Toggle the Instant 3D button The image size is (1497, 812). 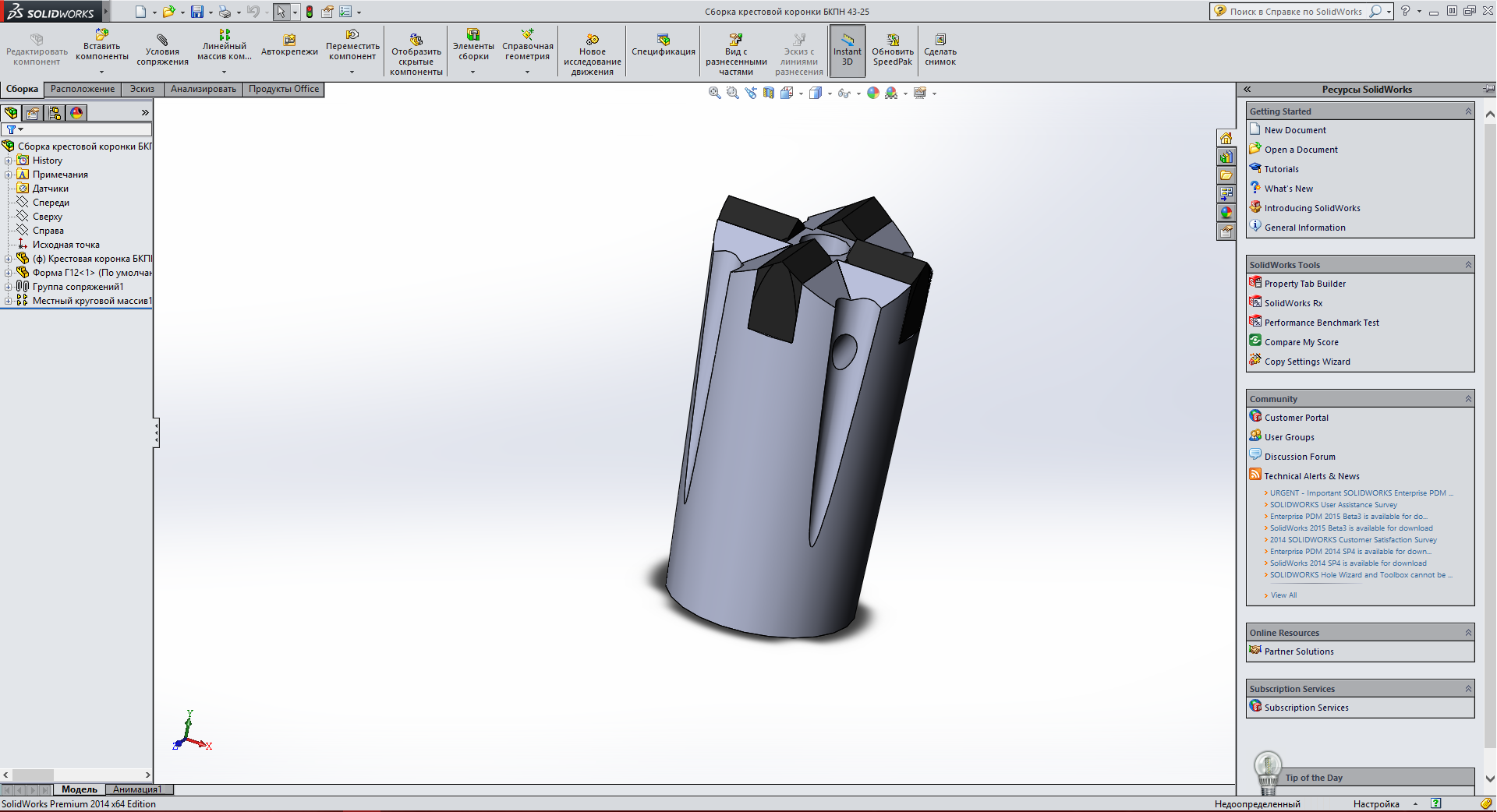[848, 51]
